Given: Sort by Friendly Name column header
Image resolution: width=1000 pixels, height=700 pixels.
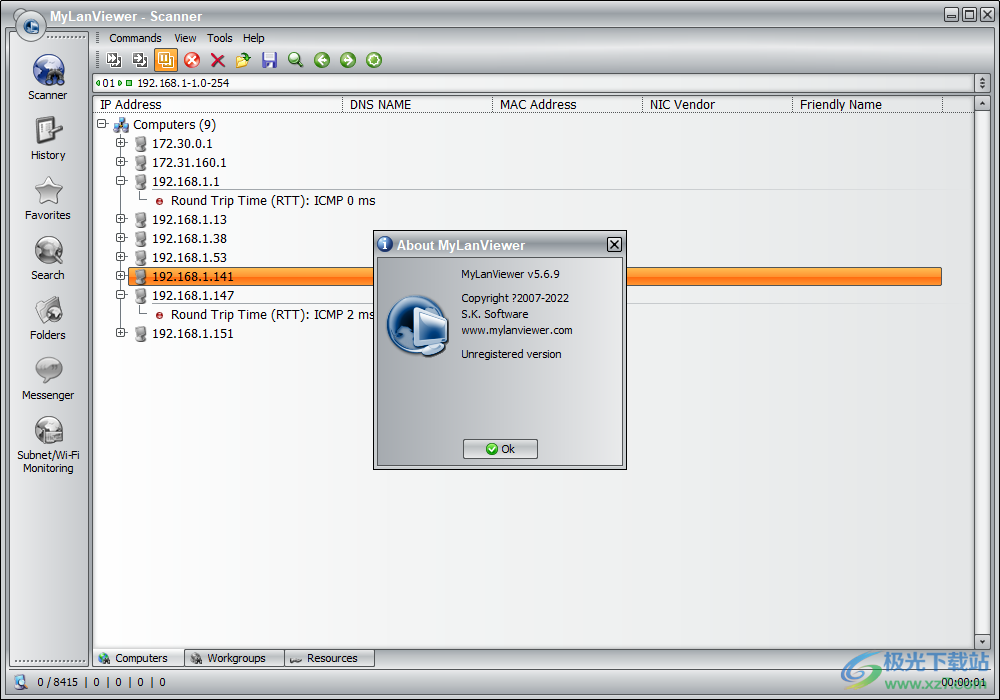Looking at the screenshot, I should 867,105.
